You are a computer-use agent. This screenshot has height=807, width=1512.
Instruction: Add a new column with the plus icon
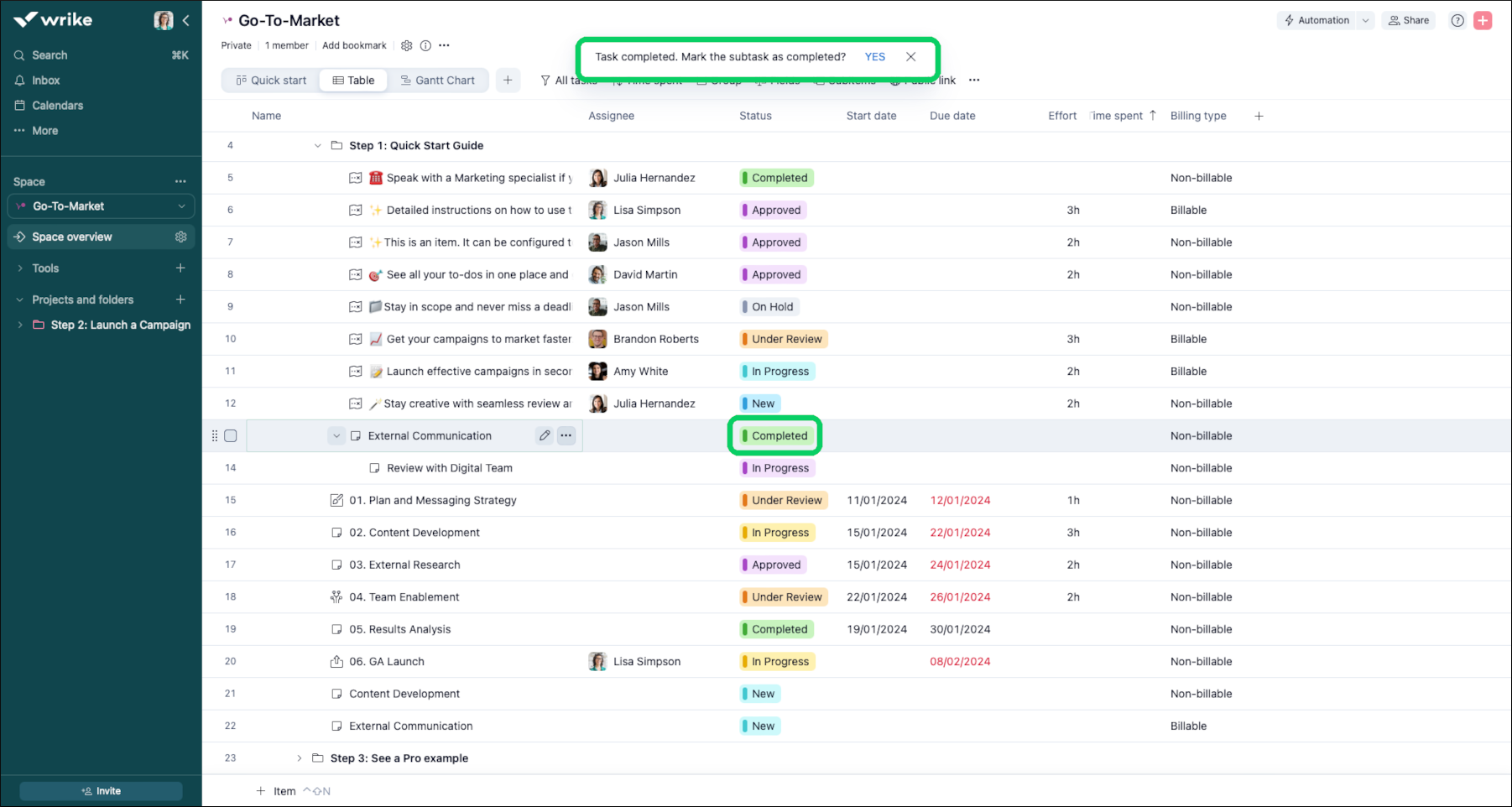pos(1259,116)
